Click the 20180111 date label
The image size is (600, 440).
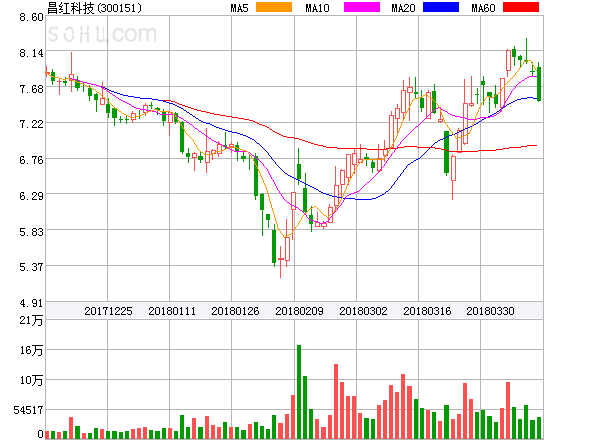point(172,311)
